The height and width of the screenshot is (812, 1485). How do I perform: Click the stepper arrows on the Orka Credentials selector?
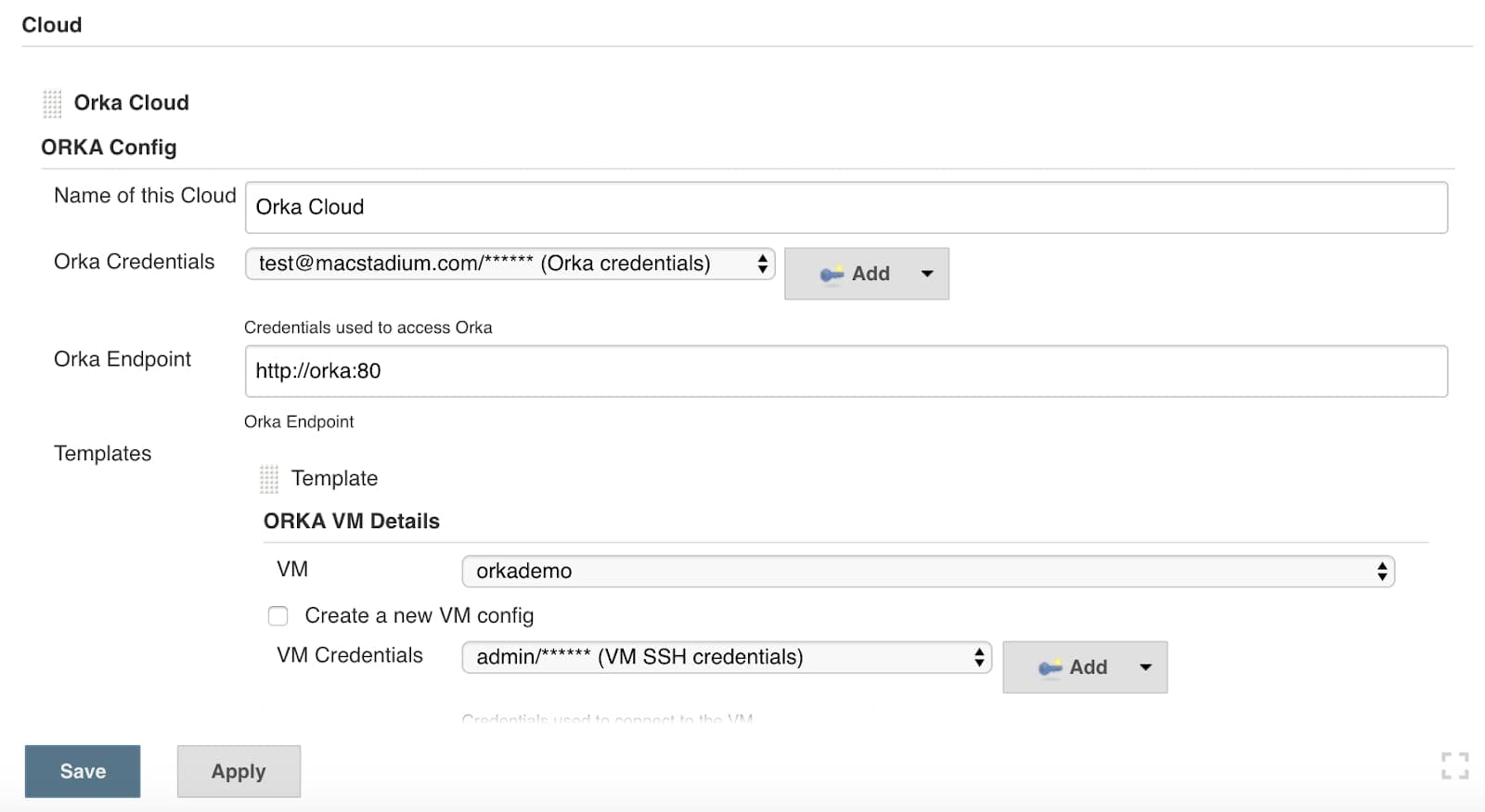tap(761, 264)
